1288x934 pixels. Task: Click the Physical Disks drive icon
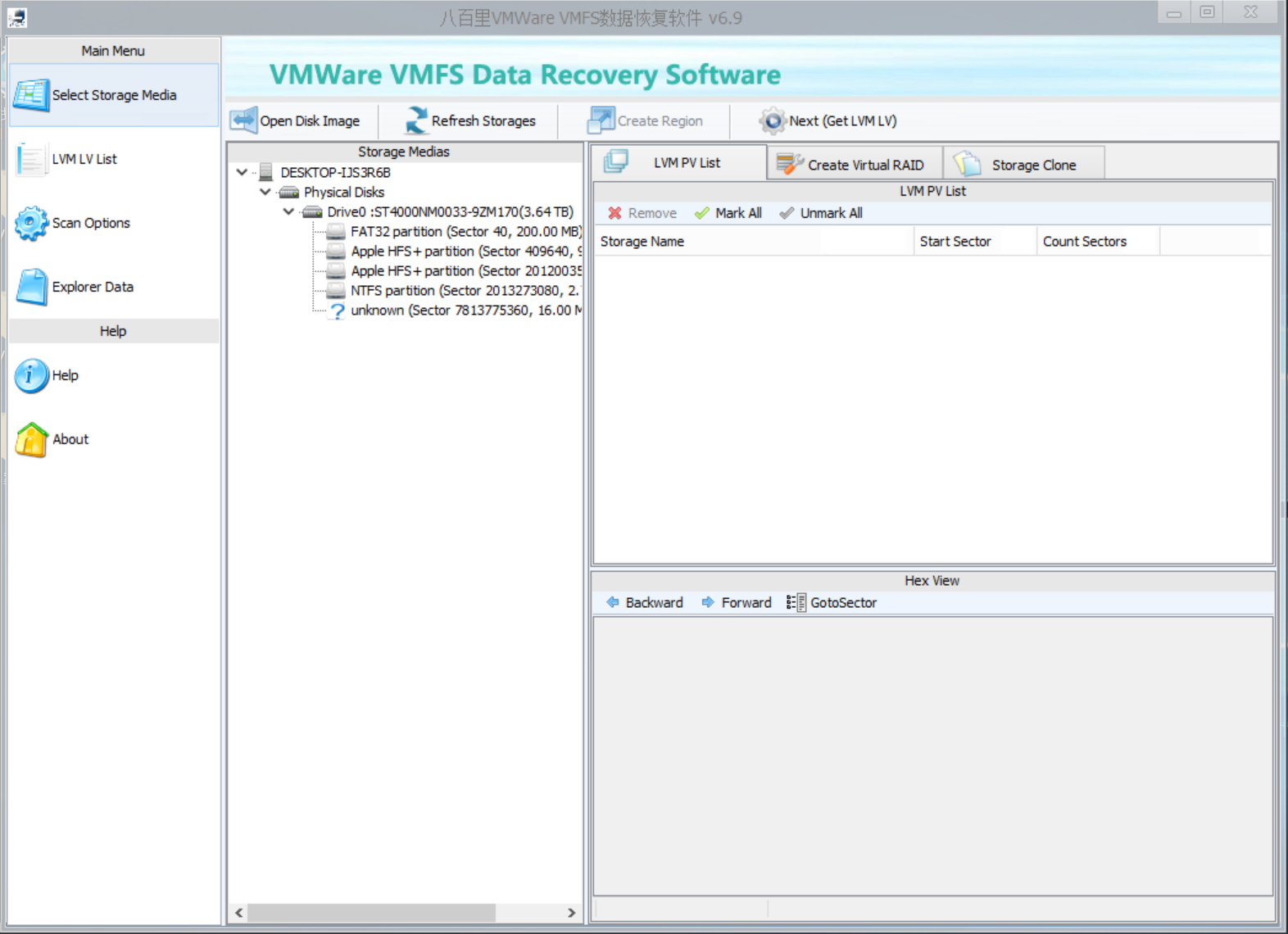[x=288, y=193]
